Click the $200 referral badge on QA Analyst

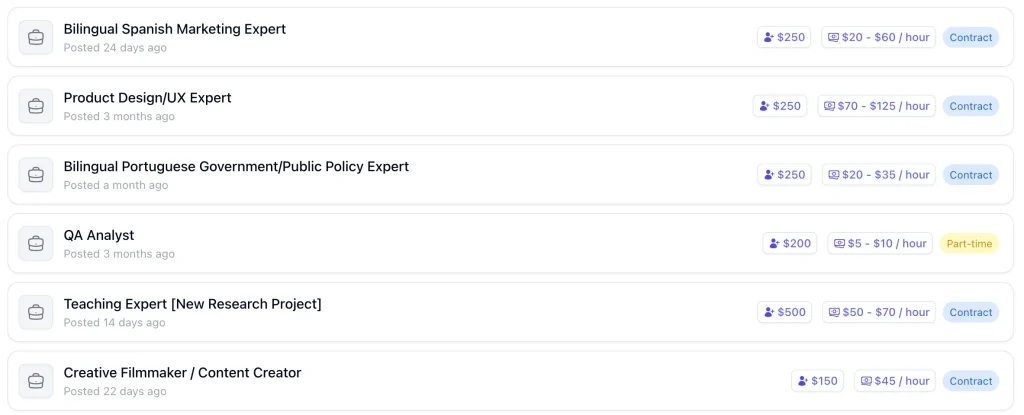pos(789,243)
